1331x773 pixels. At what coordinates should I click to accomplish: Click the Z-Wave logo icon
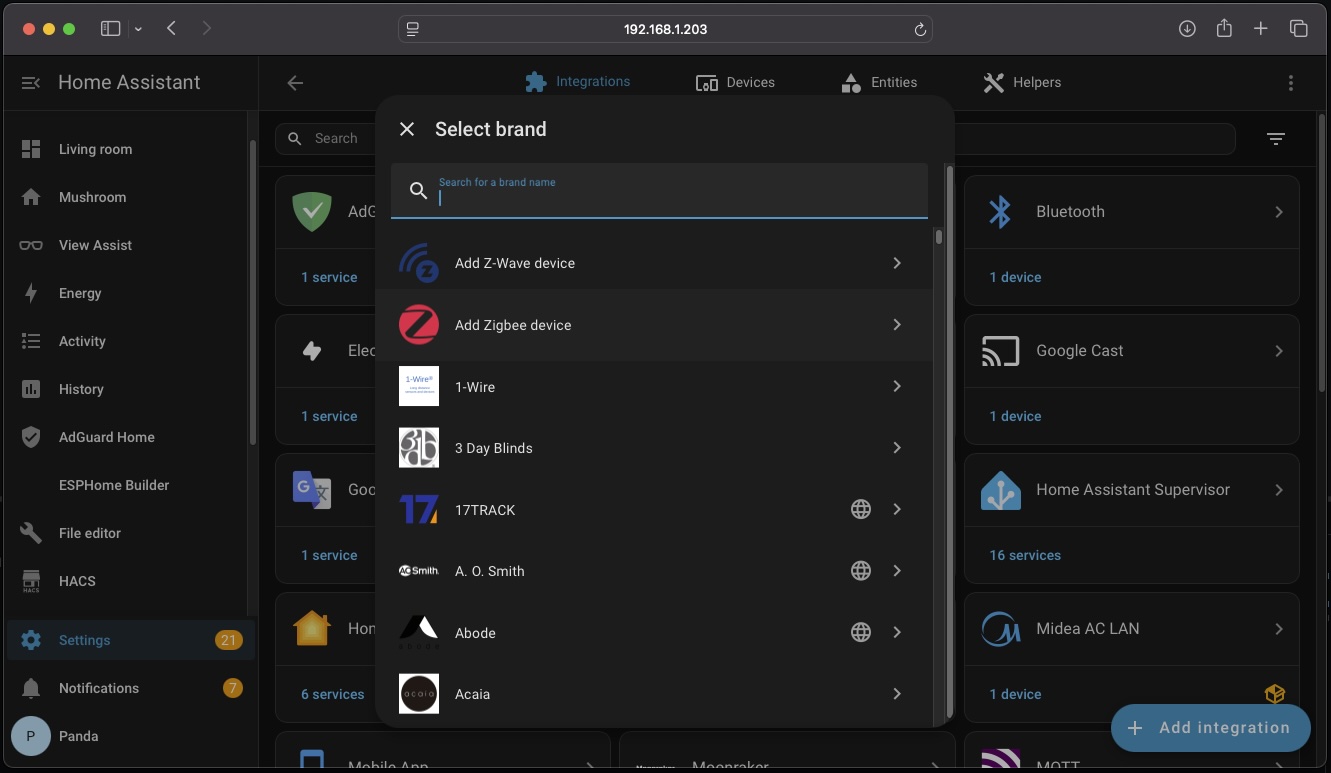click(x=419, y=263)
